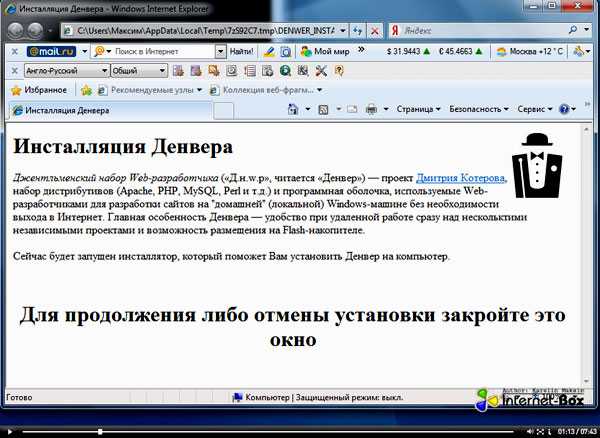This screenshot has height=438, width=600.
Task: Click the Refresh page icon
Action: 357,31
